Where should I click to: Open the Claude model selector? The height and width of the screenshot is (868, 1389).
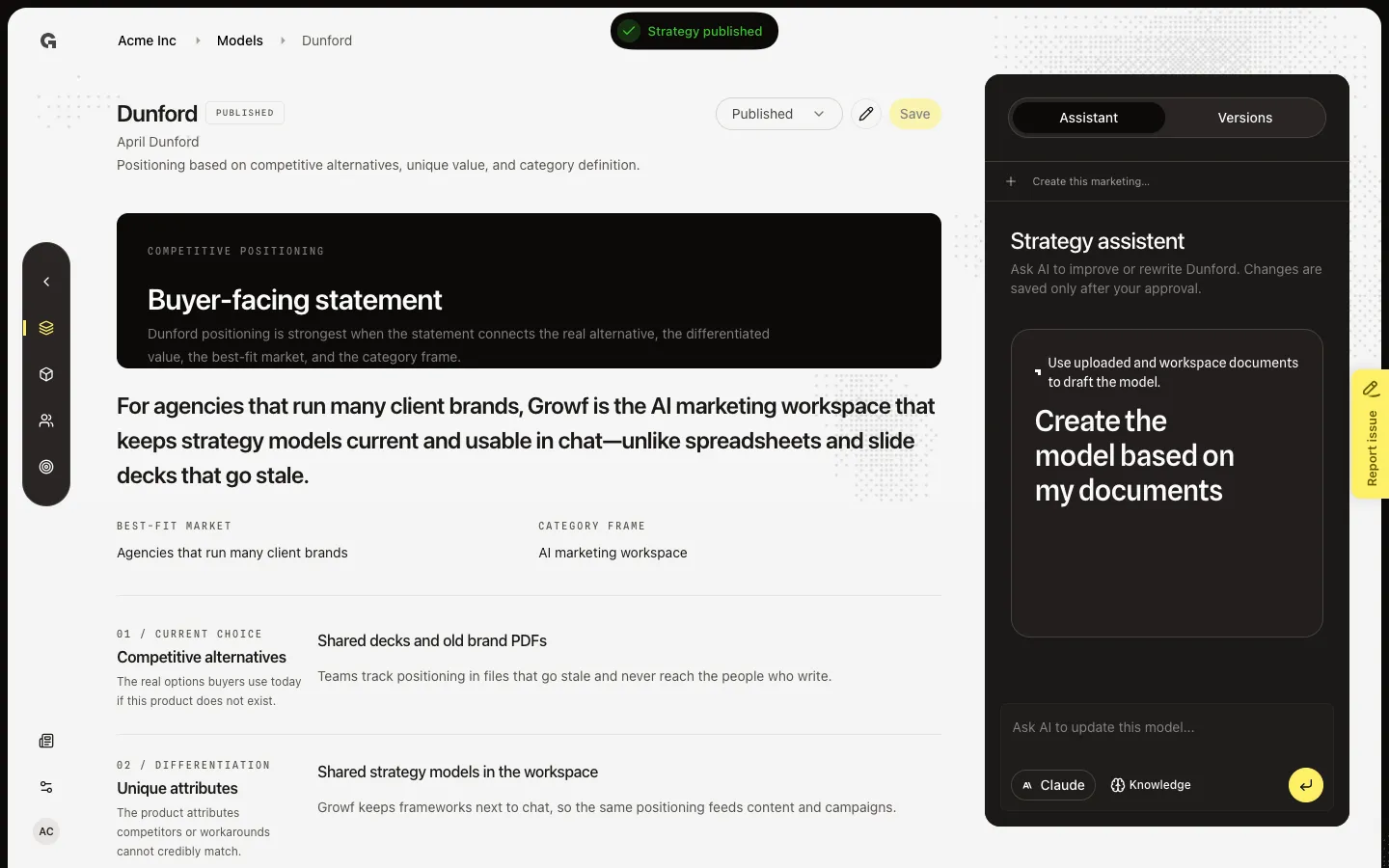click(1053, 785)
